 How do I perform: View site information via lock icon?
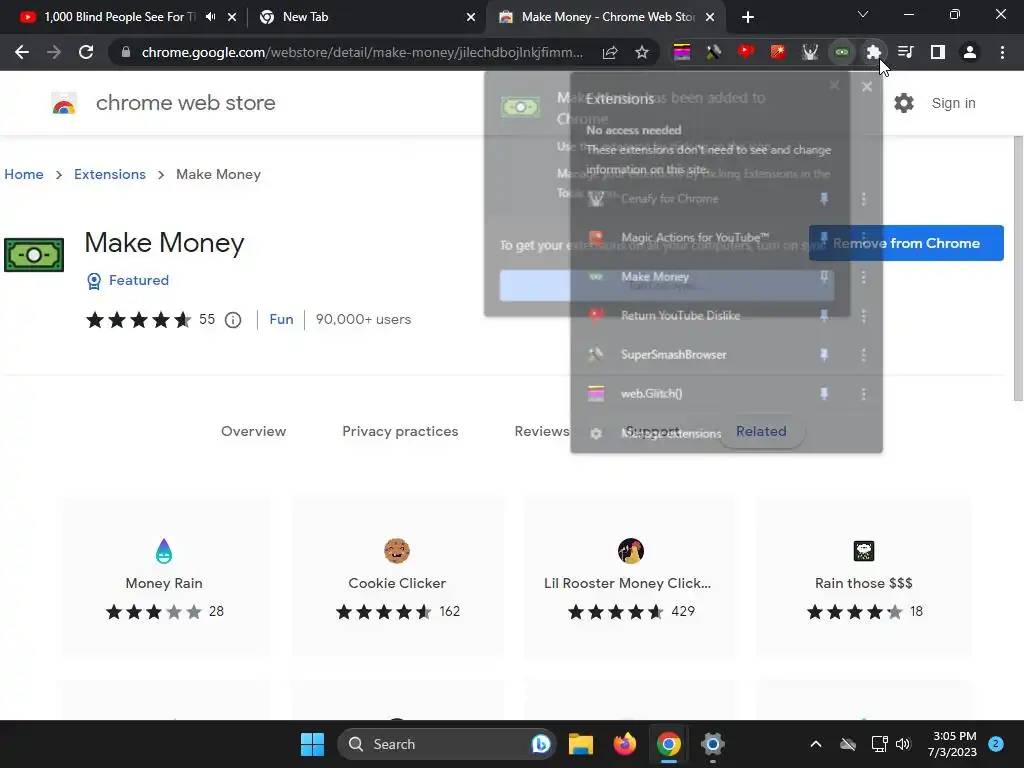point(126,52)
